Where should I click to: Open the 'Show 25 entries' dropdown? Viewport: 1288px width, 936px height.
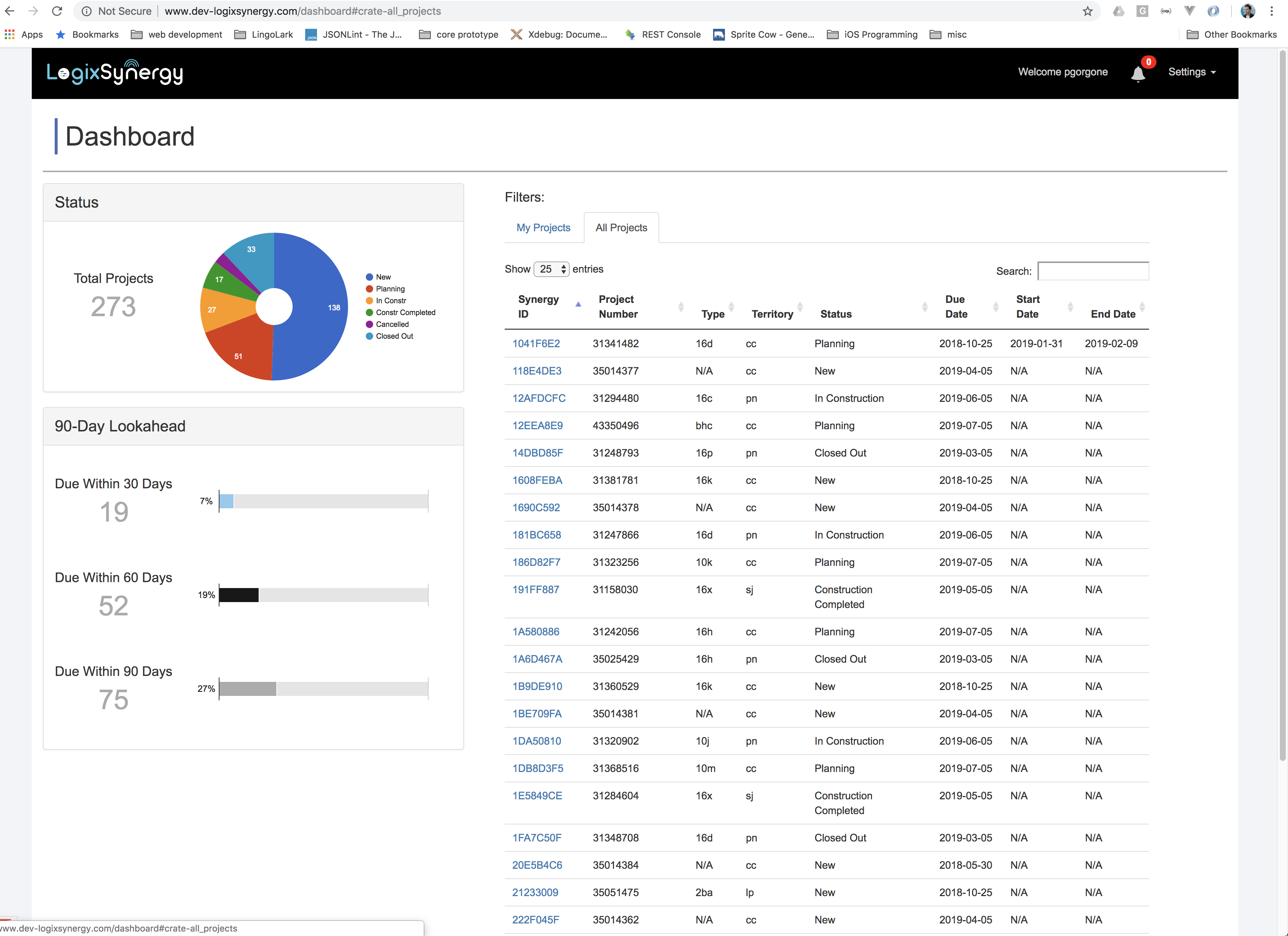(551, 269)
